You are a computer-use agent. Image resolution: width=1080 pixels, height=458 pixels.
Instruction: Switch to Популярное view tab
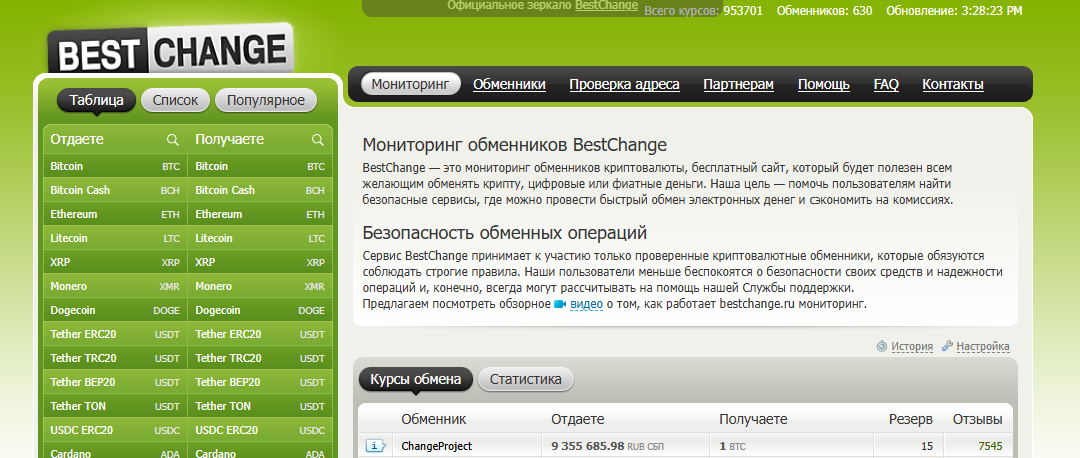coord(266,101)
